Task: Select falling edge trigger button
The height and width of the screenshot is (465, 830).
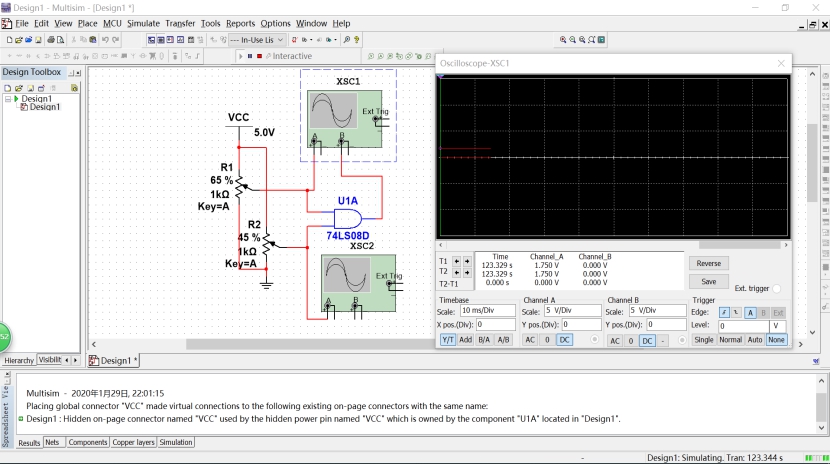Action: coord(736,312)
